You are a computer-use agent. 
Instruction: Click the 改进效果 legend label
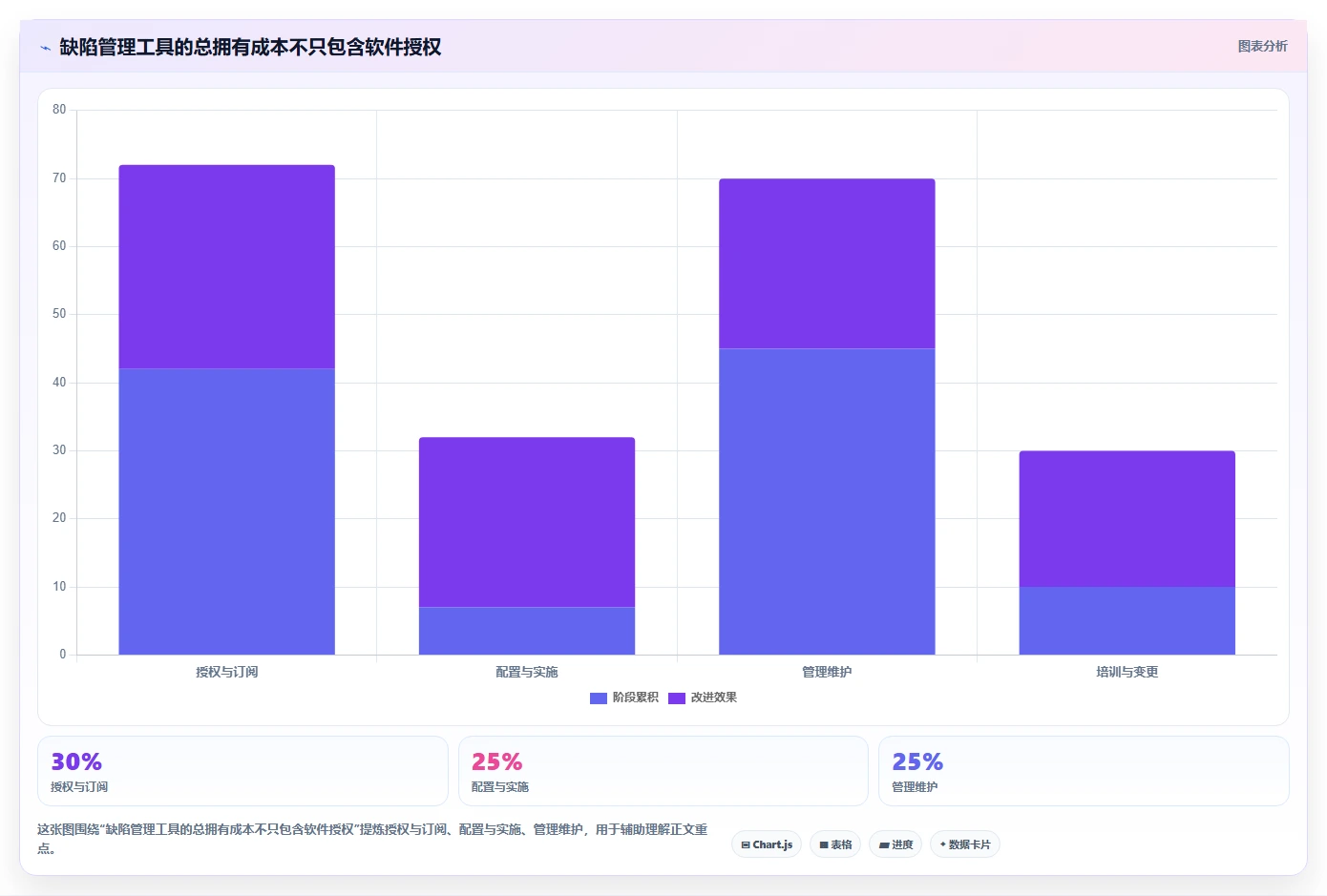tap(714, 698)
